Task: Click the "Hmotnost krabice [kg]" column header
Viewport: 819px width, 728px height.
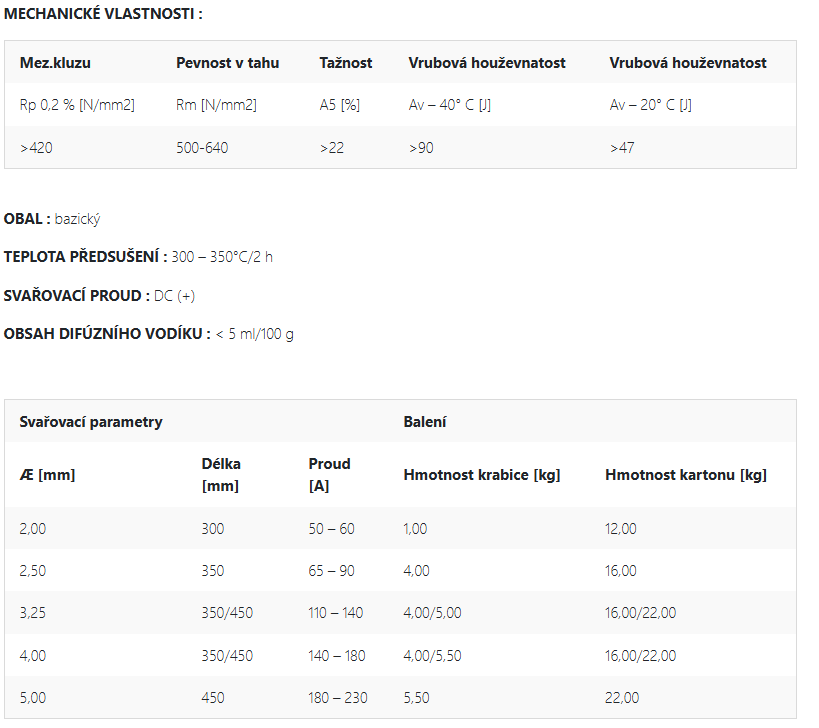Action: 481,475
